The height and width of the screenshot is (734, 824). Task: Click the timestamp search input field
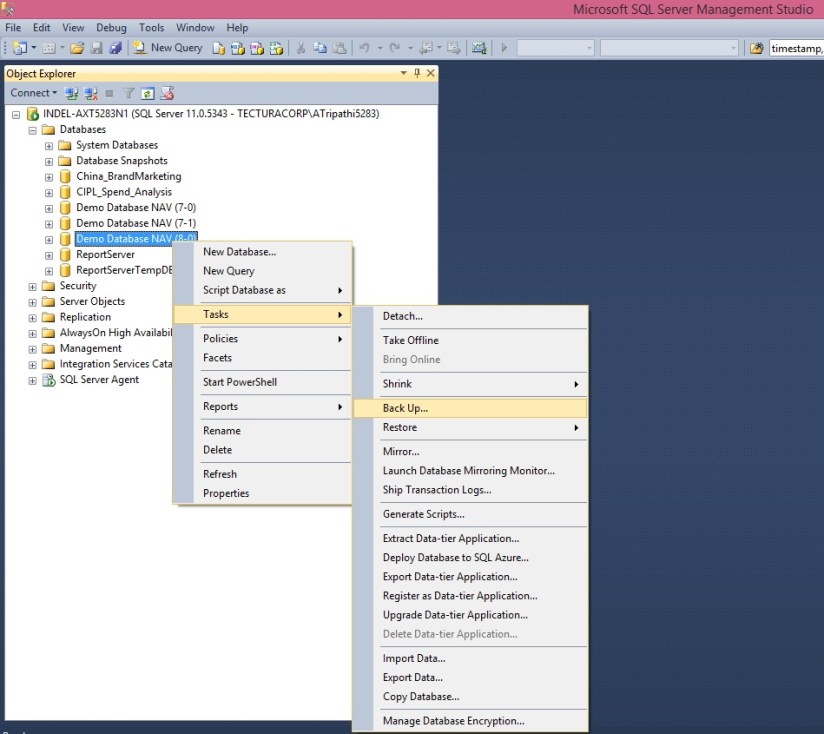tap(796, 48)
